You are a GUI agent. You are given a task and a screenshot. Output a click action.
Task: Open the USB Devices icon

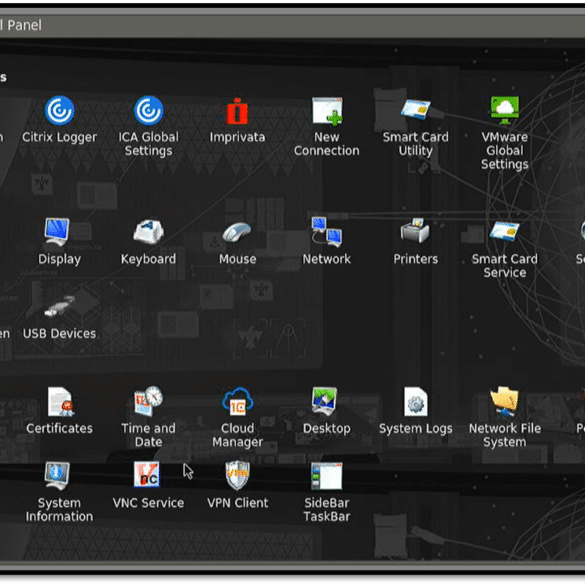pos(59,307)
